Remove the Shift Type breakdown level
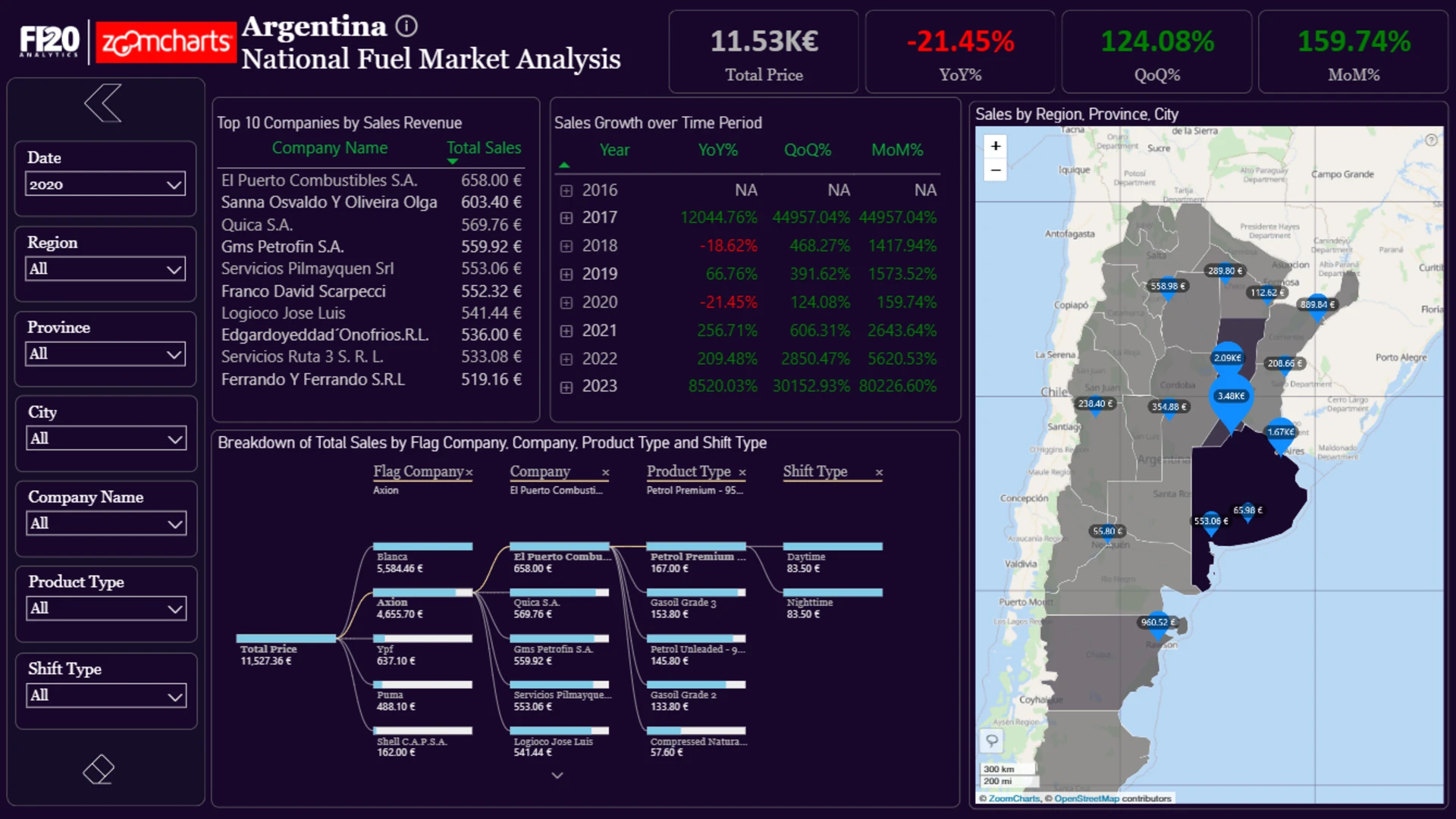This screenshot has width=1456, height=819. pos(879,472)
